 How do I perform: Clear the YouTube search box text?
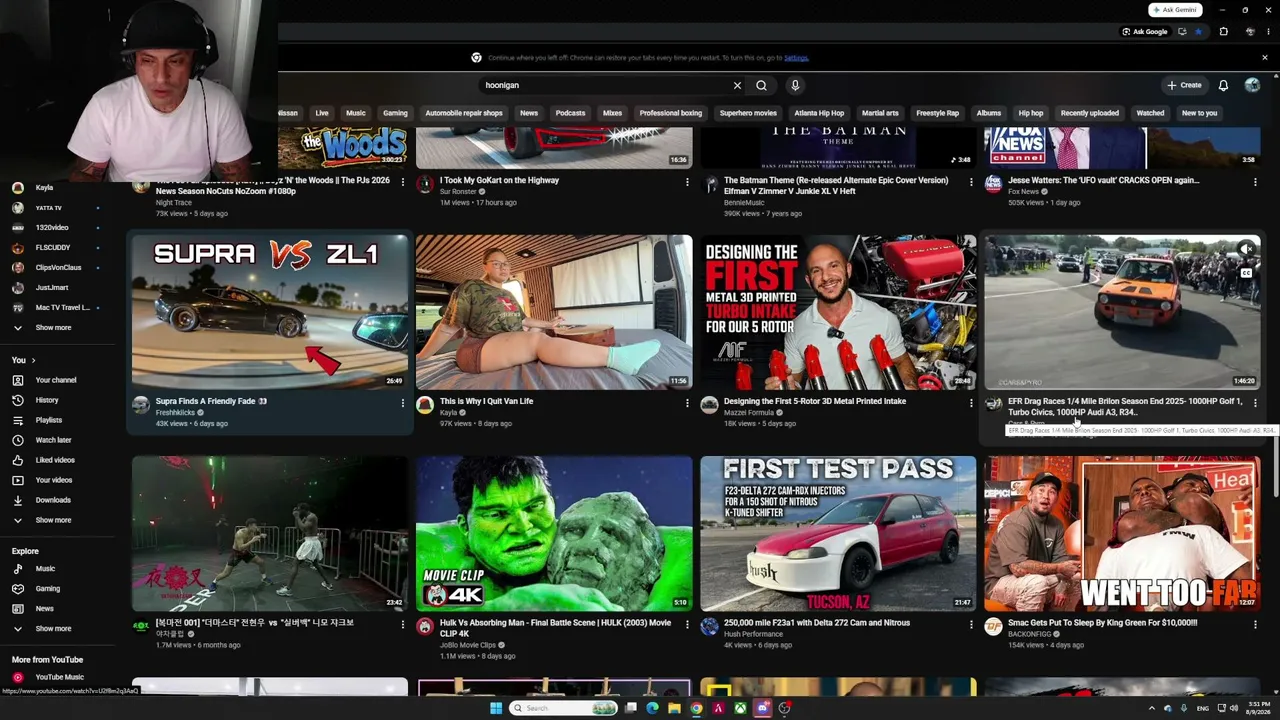click(x=737, y=86)
